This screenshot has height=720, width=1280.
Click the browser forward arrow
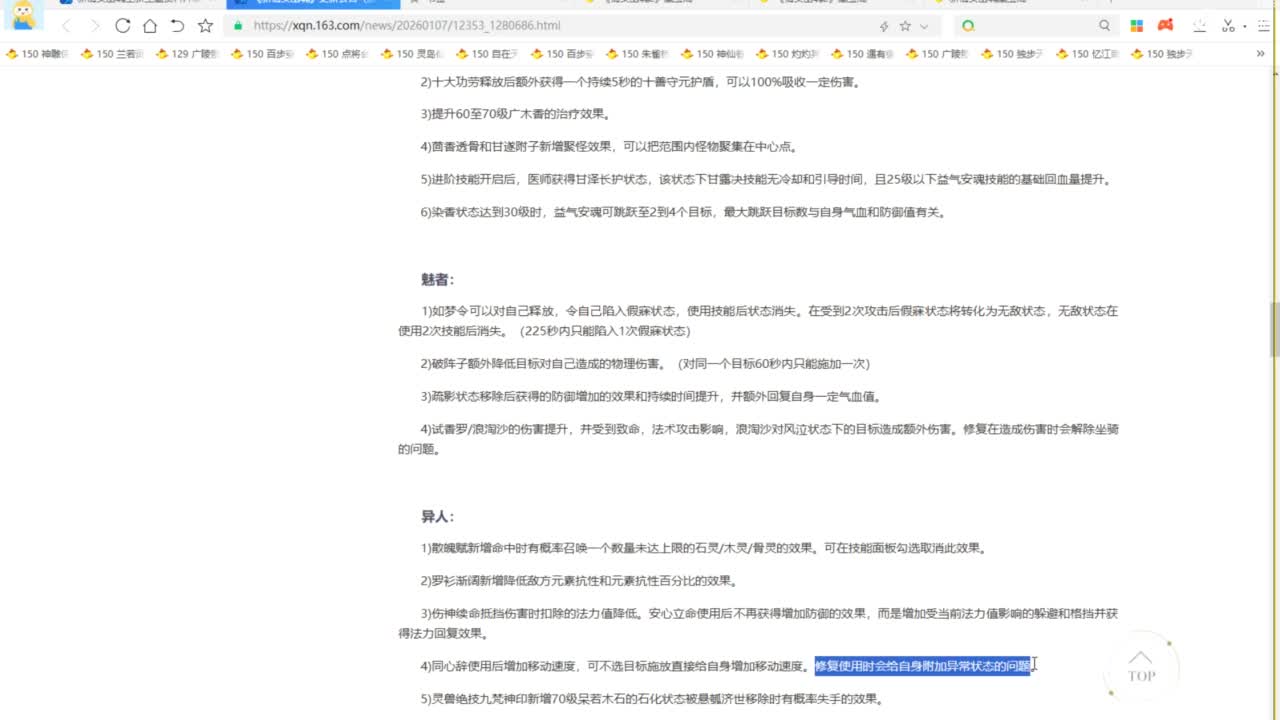click(x=94, y=26)
